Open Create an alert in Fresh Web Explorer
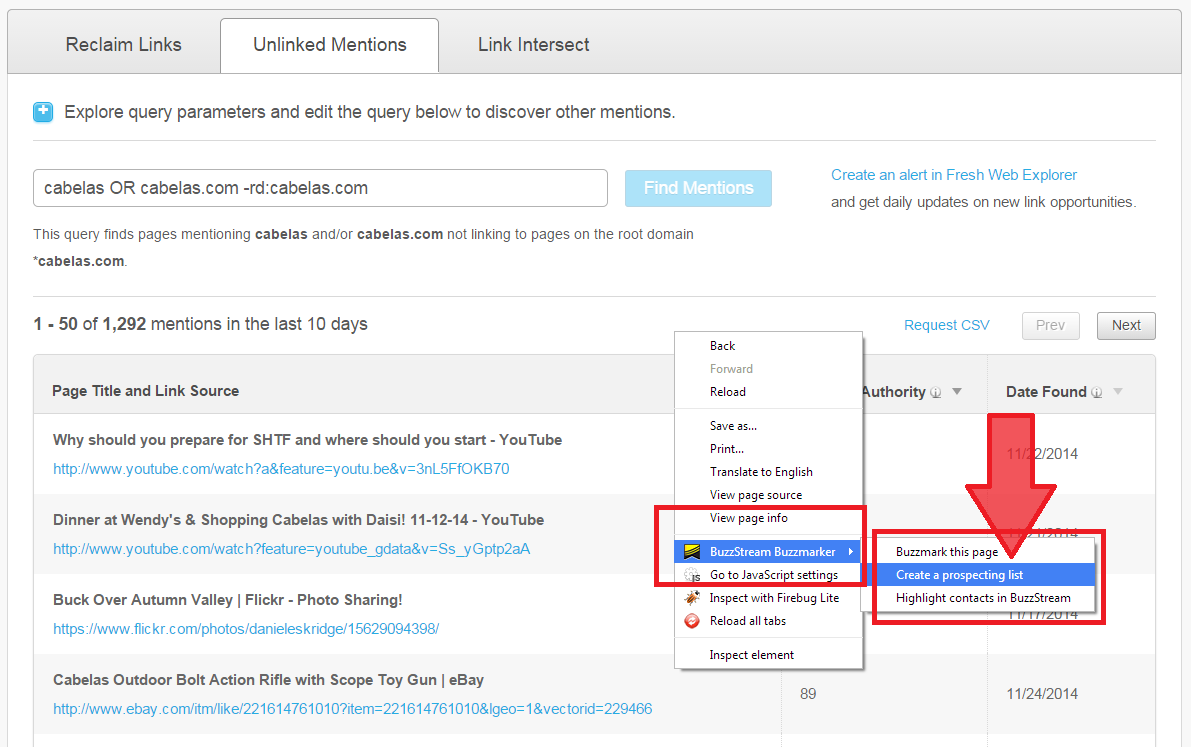The image size is (1191, 747). tap(954, 175)
